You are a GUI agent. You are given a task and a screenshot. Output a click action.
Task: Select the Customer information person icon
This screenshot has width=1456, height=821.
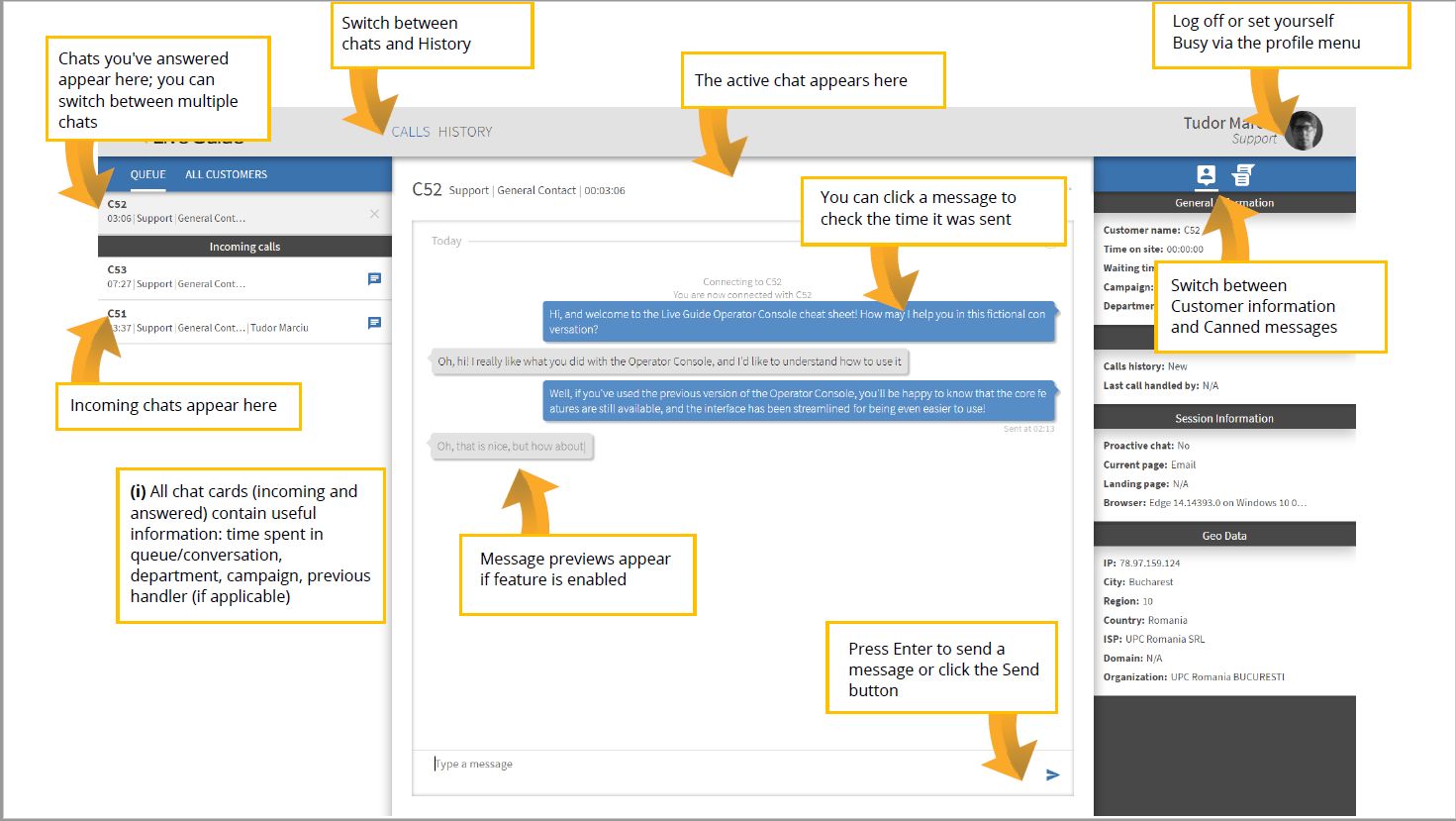[1206, 174]
